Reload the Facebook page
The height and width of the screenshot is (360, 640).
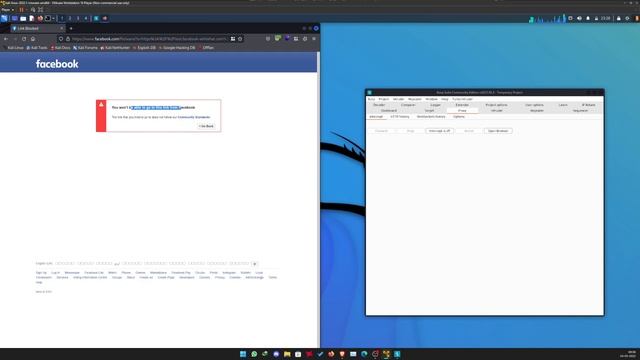pyautogui.click(x=24, y=39)
